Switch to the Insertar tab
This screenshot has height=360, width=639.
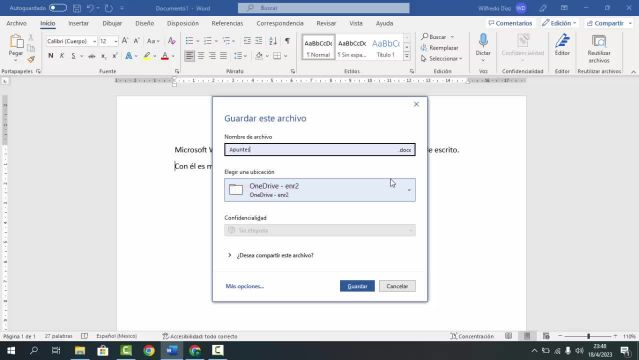(x=79, y=23)
